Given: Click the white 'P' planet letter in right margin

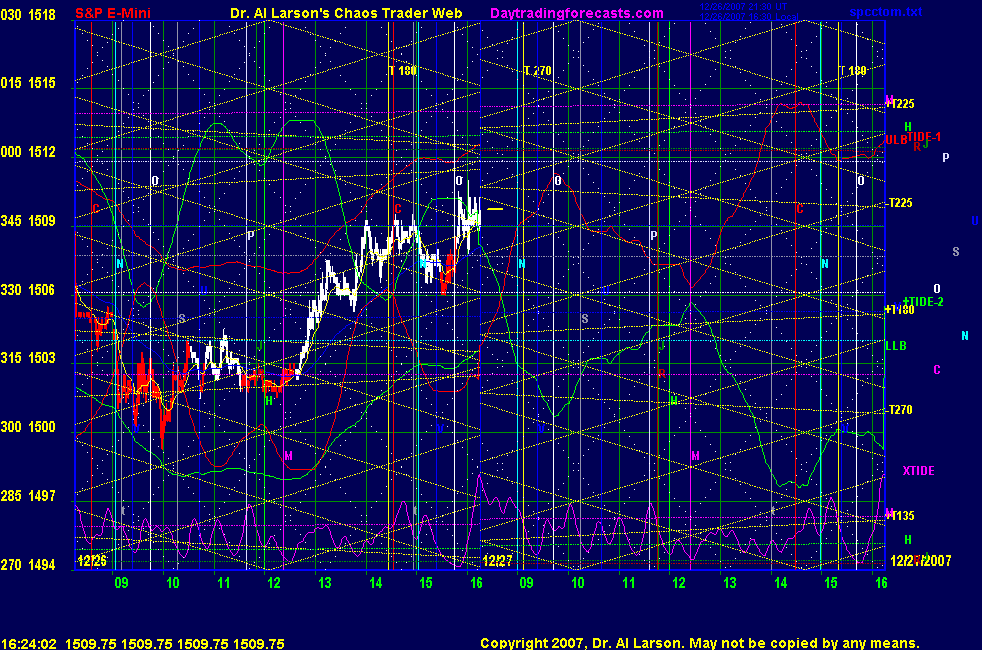Looking at the screenshot, I should [946, 158].
